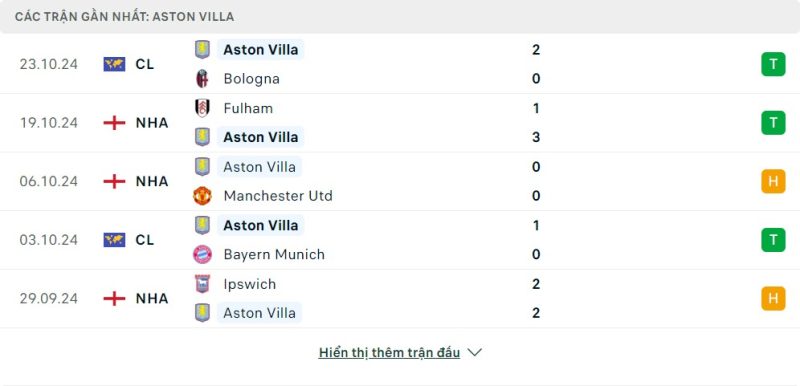The width and height of the screenshot is (800, 386).
Task: Click the orange H badge for Ipswich match
Action: coord(773,299)
